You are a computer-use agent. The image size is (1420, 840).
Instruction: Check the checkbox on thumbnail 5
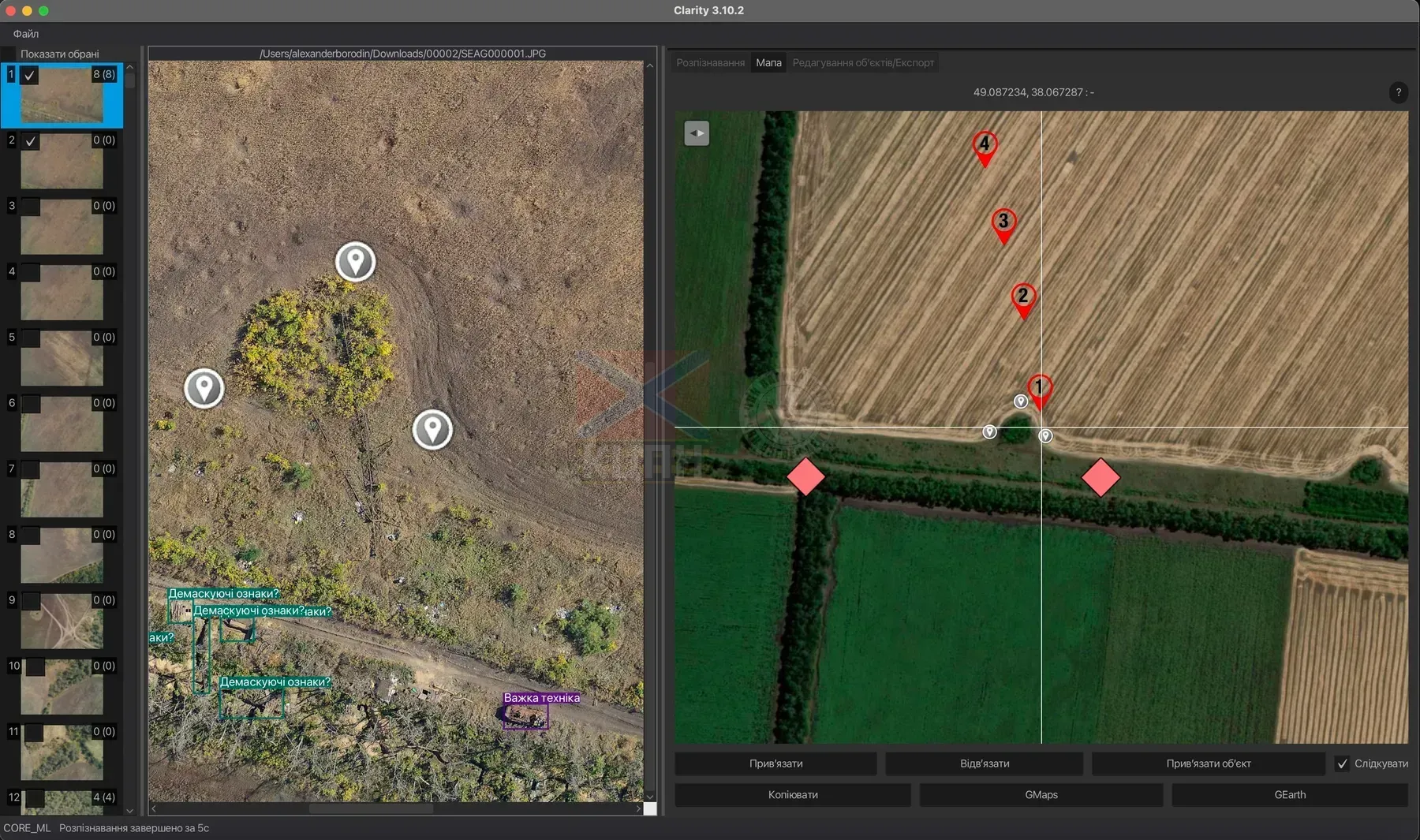tap(30, 338)
